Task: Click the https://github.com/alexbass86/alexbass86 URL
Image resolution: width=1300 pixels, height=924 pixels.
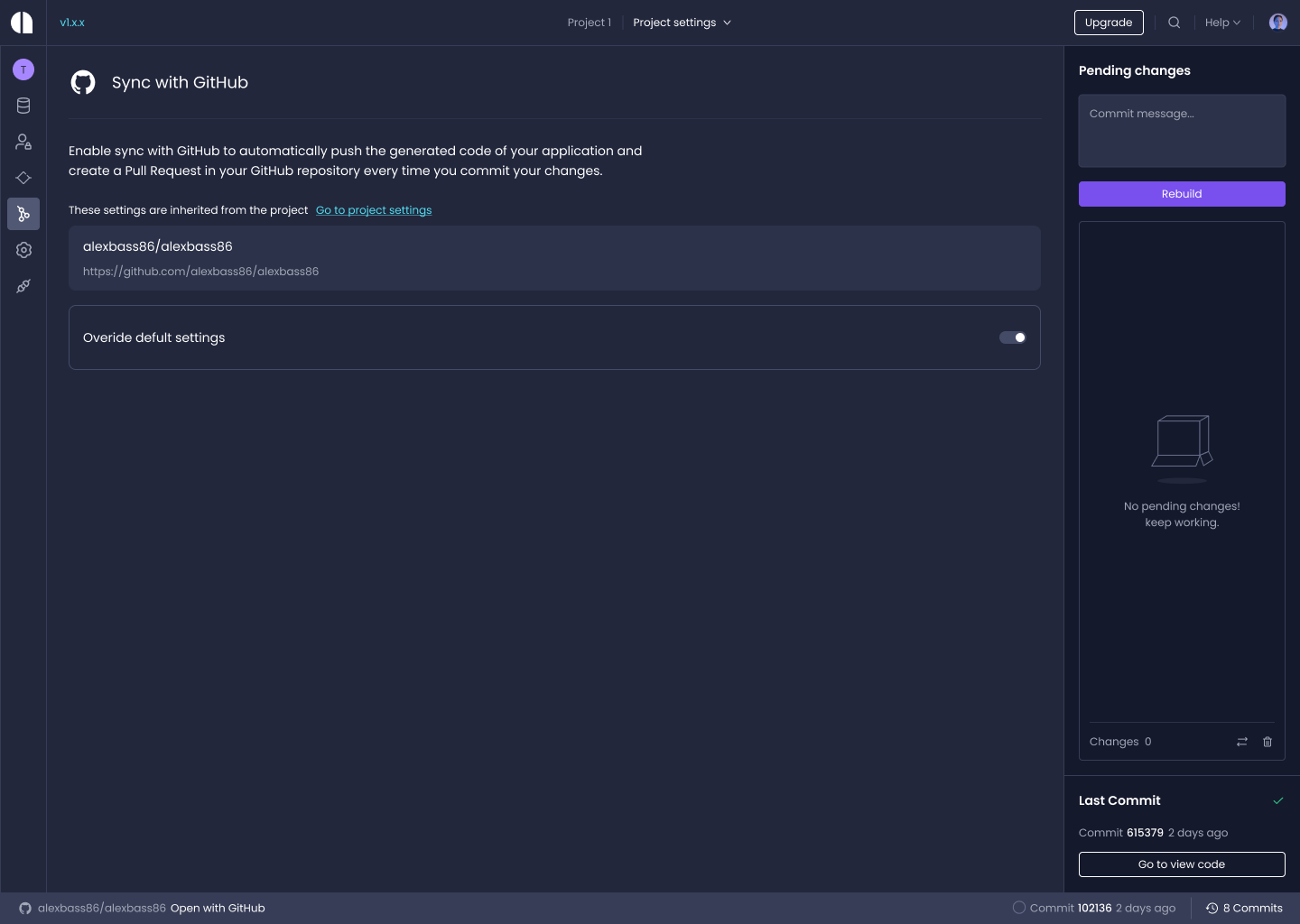Action: click(x=200, y=272)
